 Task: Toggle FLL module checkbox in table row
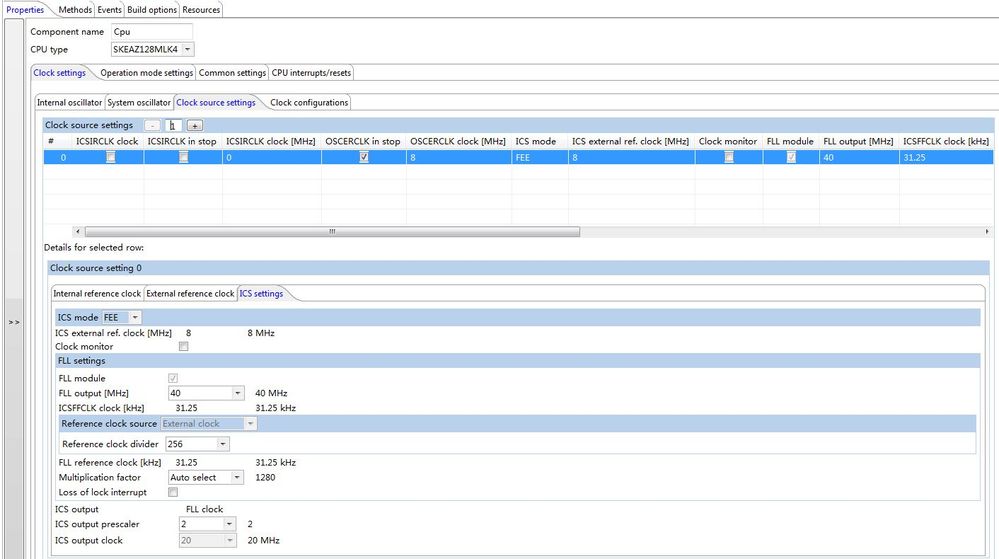click(791, 157)
